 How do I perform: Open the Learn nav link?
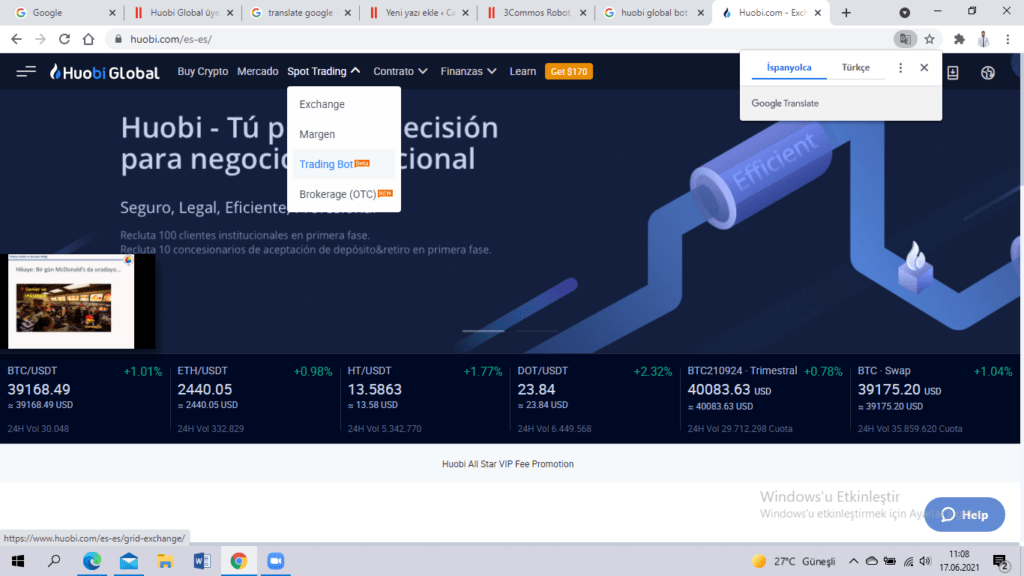522,71
